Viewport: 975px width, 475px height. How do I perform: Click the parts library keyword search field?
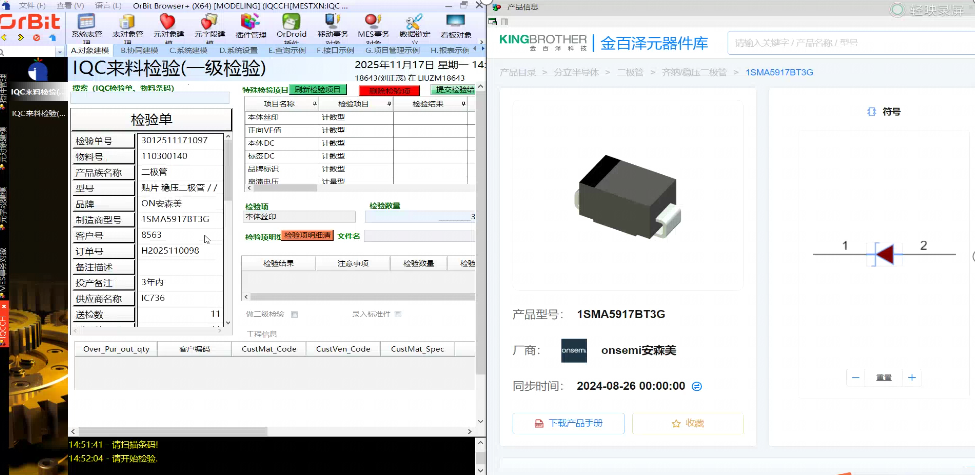pos(851,43)
